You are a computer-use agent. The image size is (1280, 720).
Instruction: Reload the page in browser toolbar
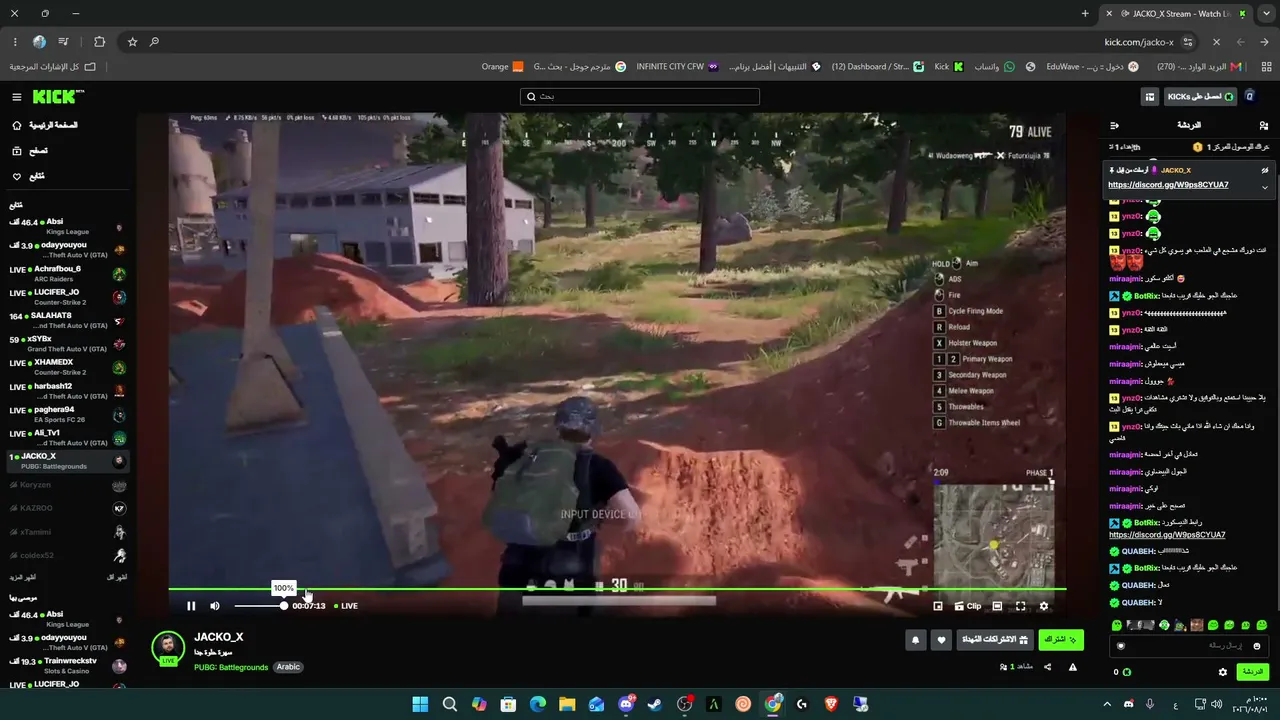[x=1216, y=42]
